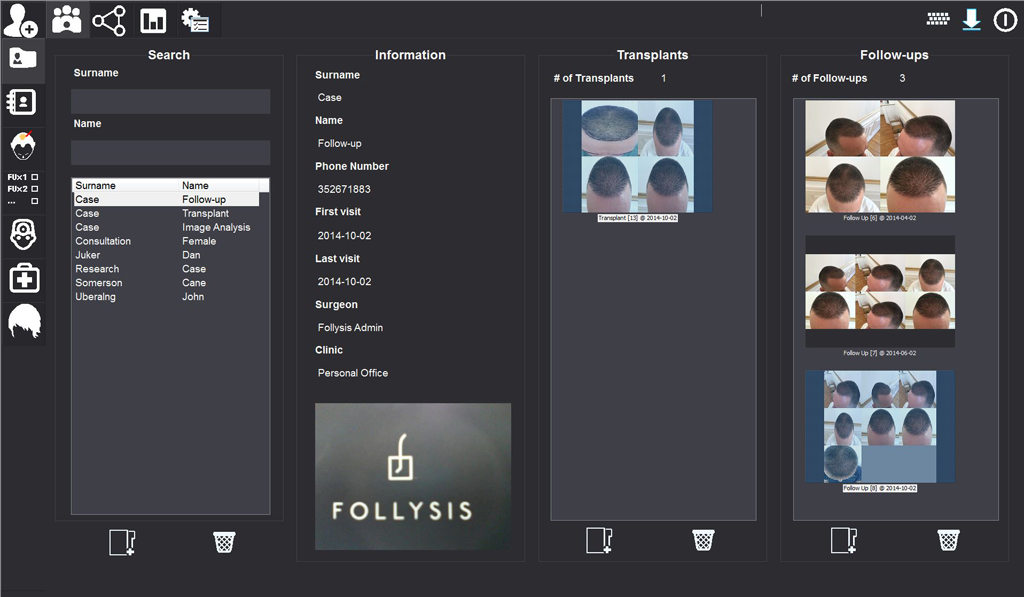Click the Surname search input field
Screen dimensions: 1024x597
pyautogui.click(x=170, y=101)
